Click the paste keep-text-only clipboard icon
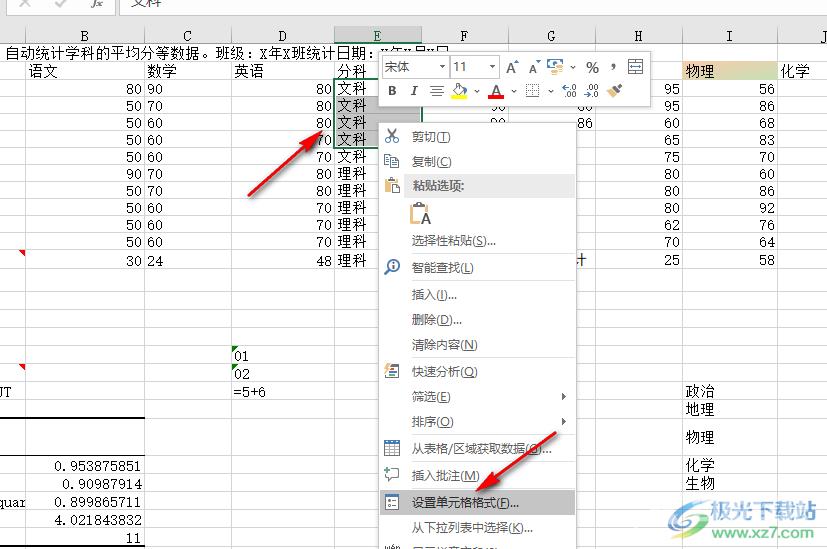The image size is (827, 549). (420, 214)
